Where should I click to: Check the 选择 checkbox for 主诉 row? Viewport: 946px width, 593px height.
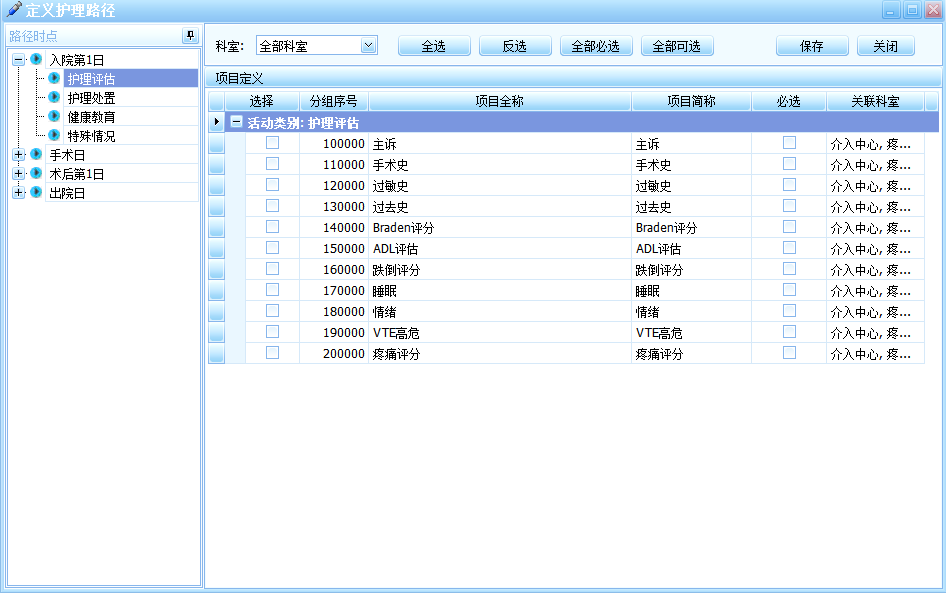(x=272, y=143)
